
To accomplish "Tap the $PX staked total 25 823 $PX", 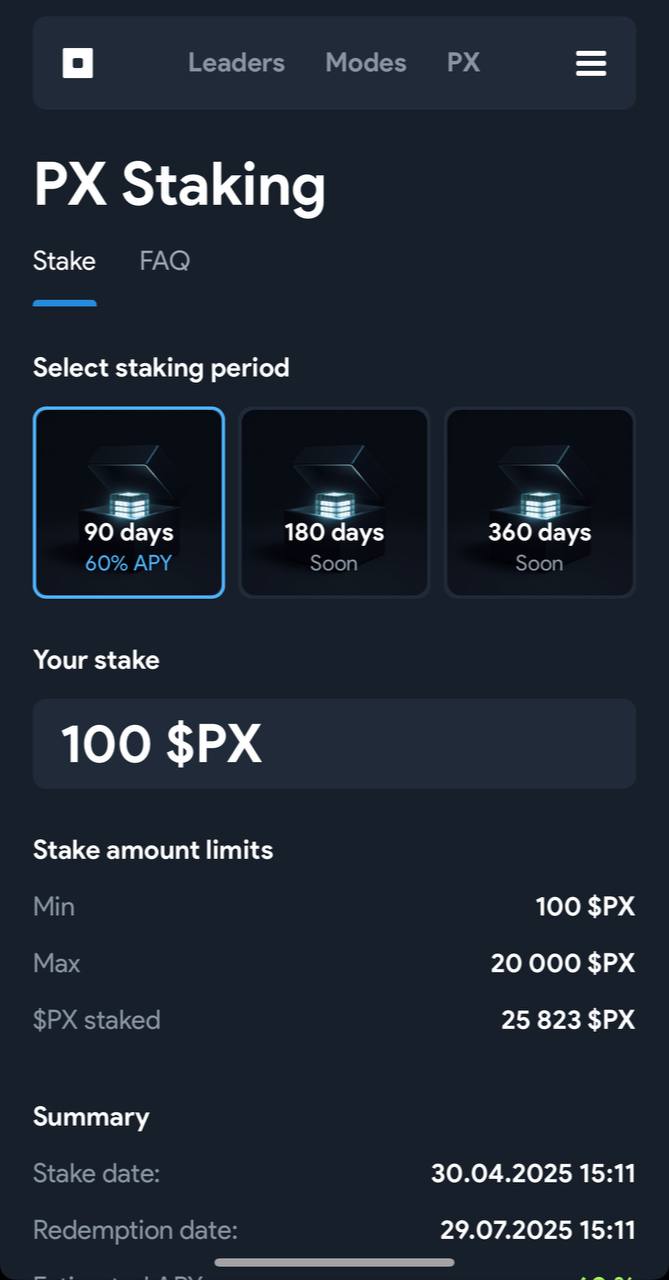I will tap(568, 1020).
